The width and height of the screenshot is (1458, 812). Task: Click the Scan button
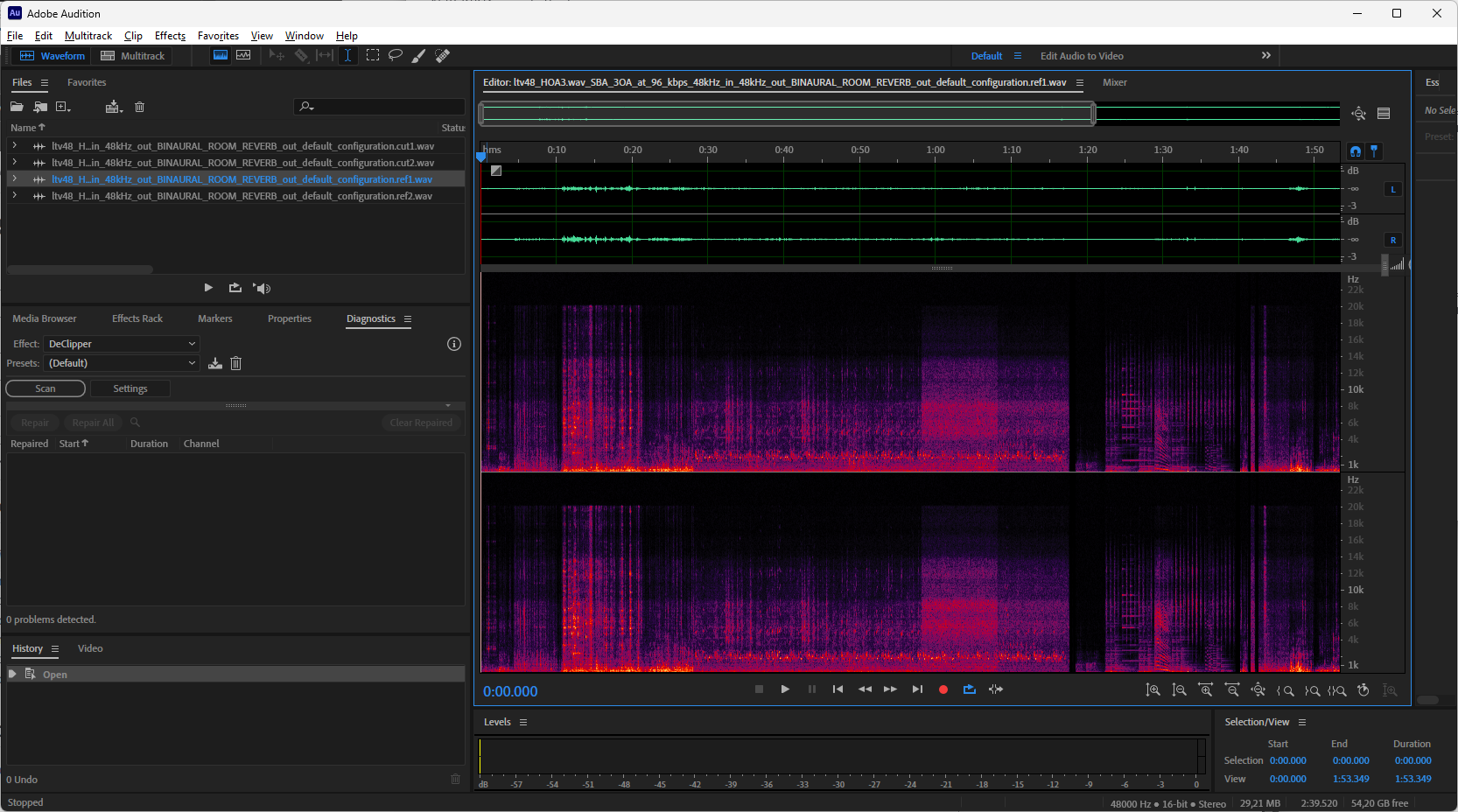click(x=46, y=388)
